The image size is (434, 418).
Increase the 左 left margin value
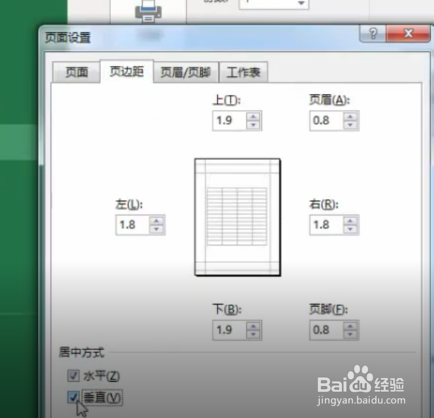[156, 221]
